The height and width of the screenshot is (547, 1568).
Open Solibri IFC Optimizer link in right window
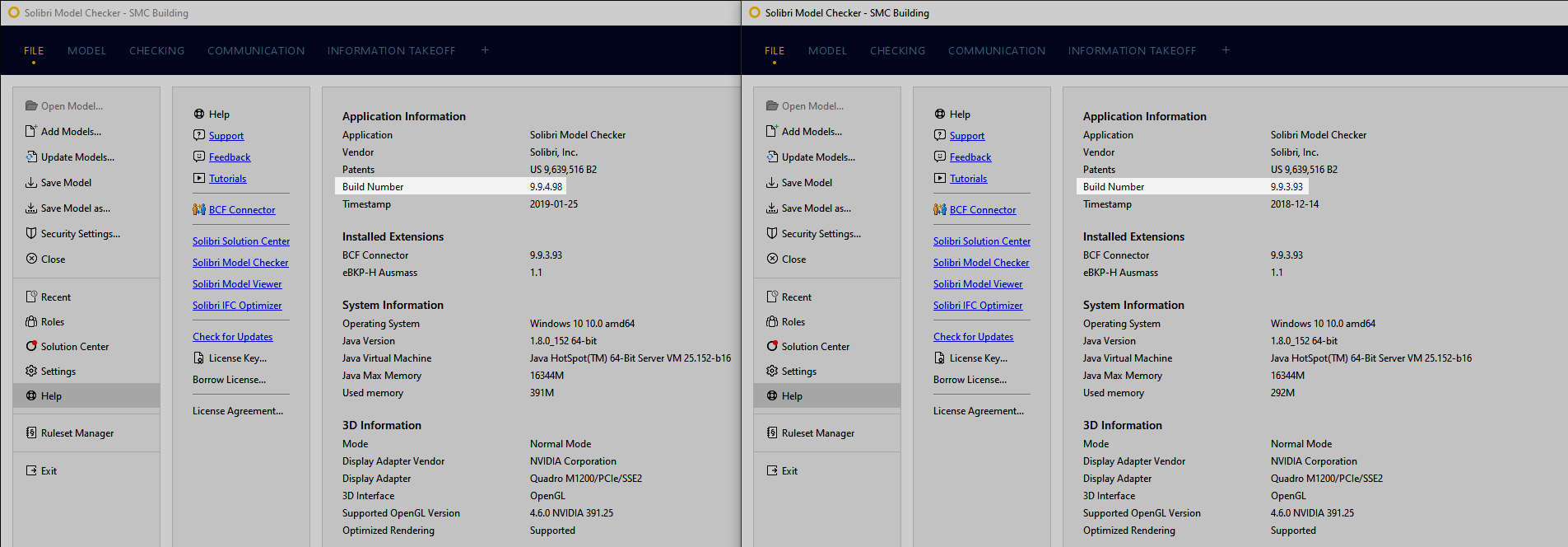click(x=978, y=306)
